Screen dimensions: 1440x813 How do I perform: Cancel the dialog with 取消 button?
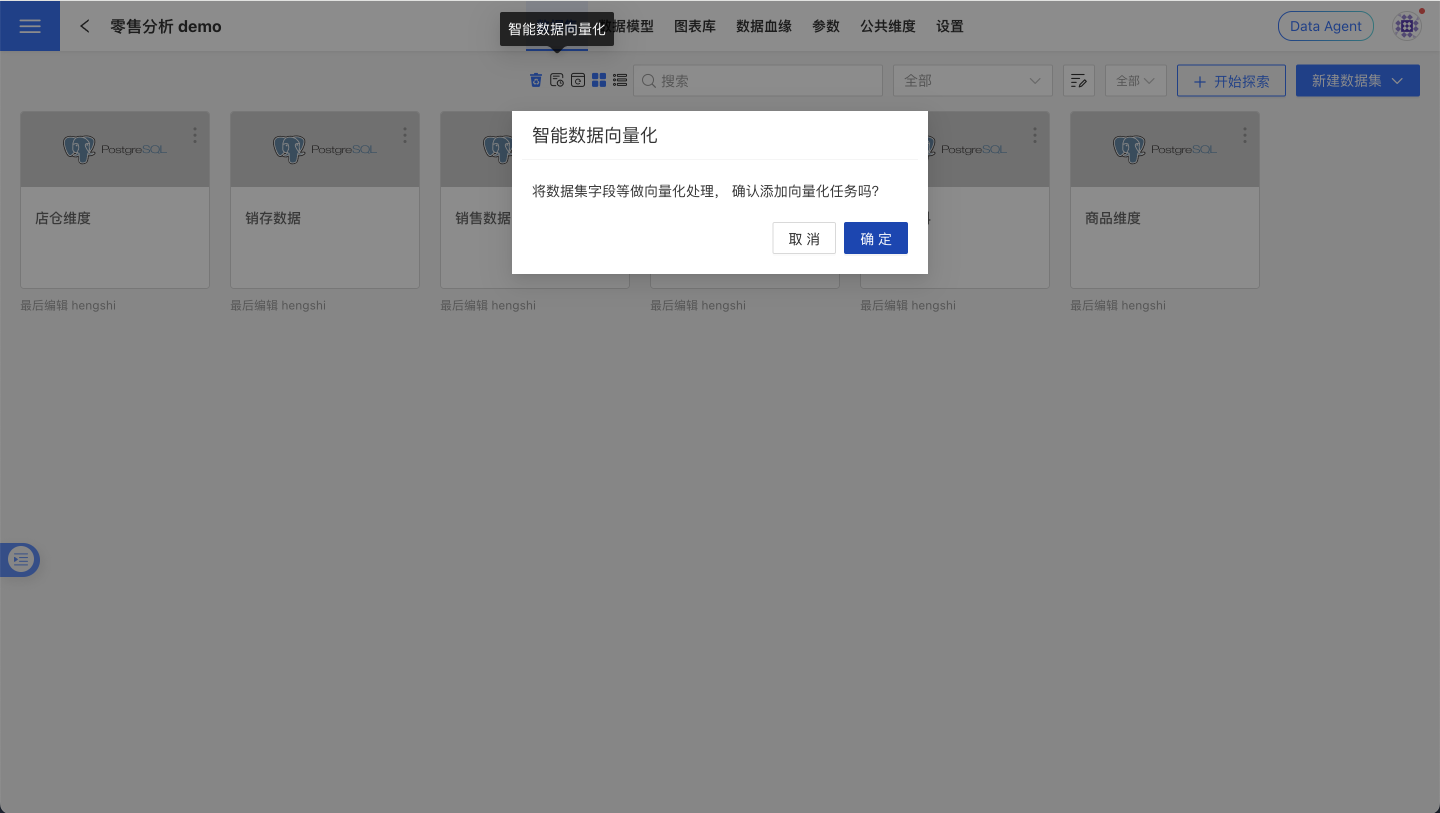804,238
